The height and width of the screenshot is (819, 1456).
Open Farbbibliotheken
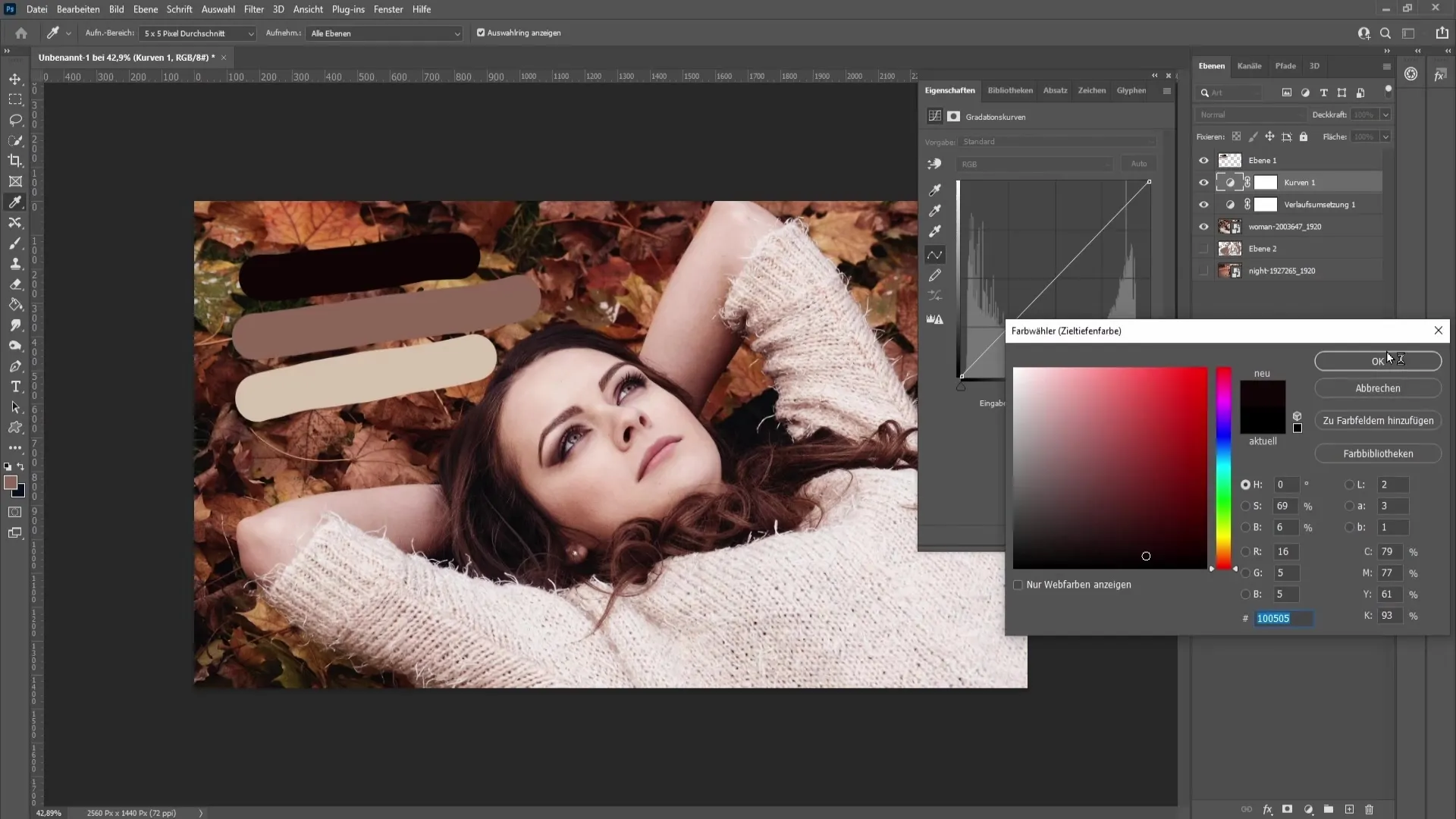(1378, 453)
